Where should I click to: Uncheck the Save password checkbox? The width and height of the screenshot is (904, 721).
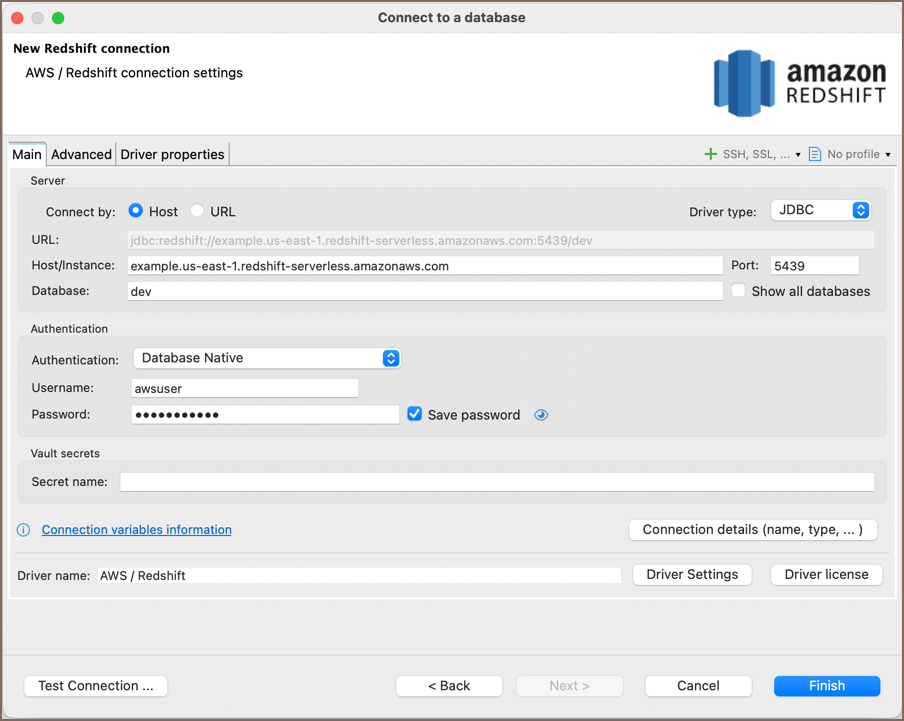(415, 414)
